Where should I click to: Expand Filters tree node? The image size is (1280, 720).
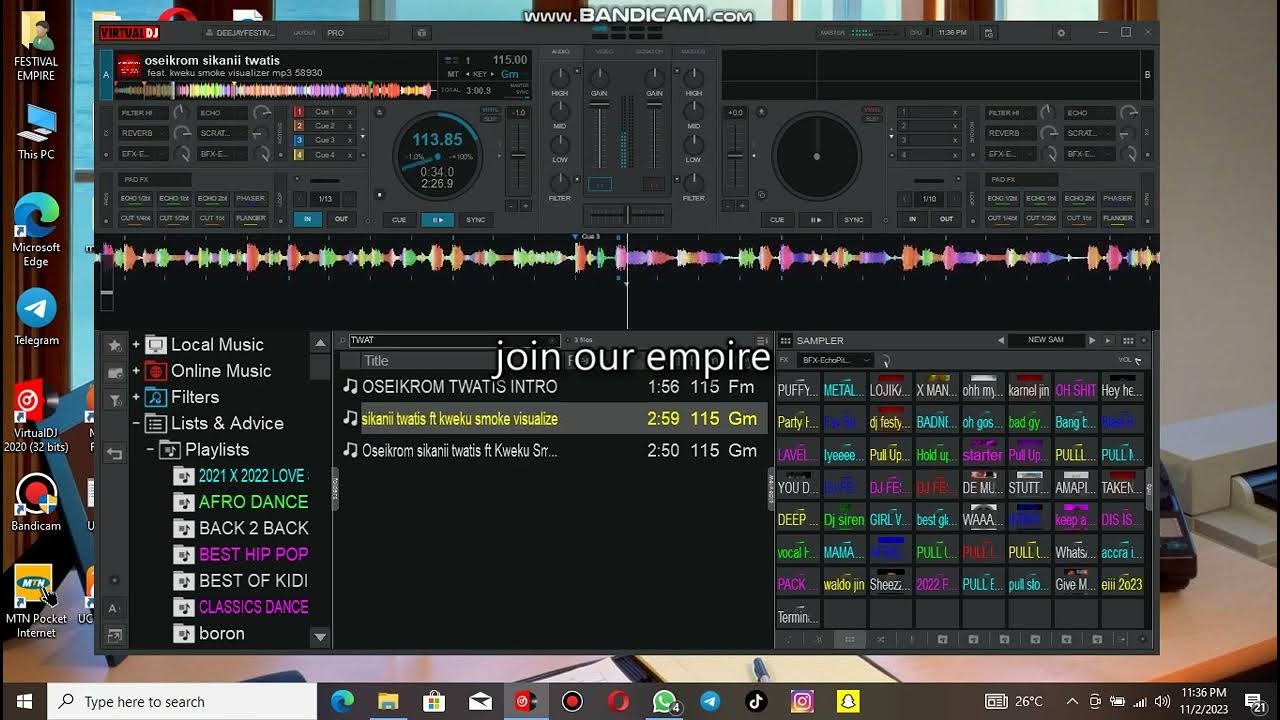pos(136,397)
